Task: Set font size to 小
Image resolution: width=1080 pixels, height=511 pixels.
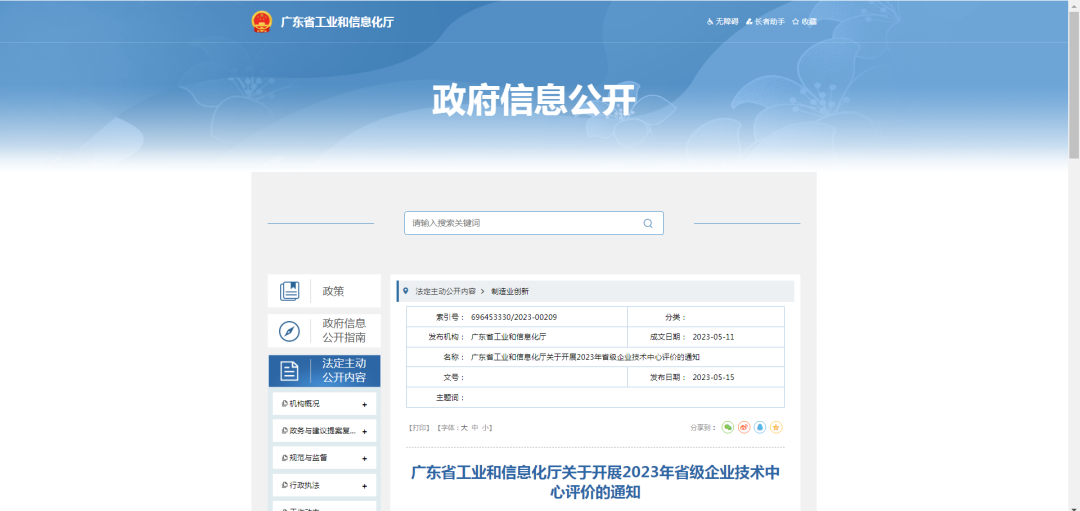Action: coord(485,428)
